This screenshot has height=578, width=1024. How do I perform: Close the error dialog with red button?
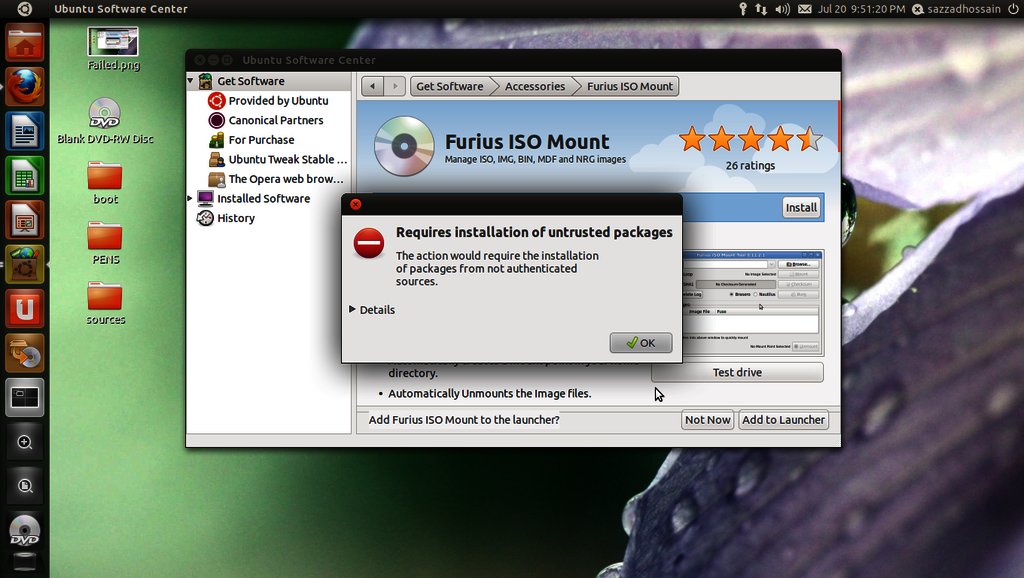pos(355,204)
